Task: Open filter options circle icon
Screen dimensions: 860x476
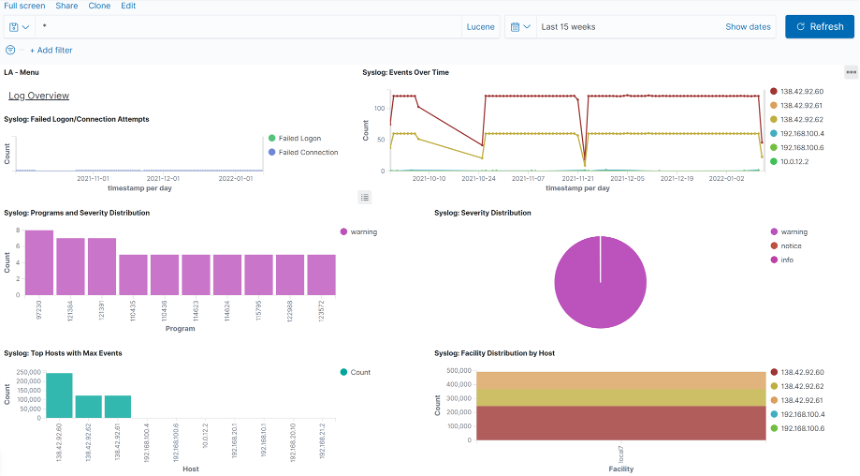Action: pos(10,50)
